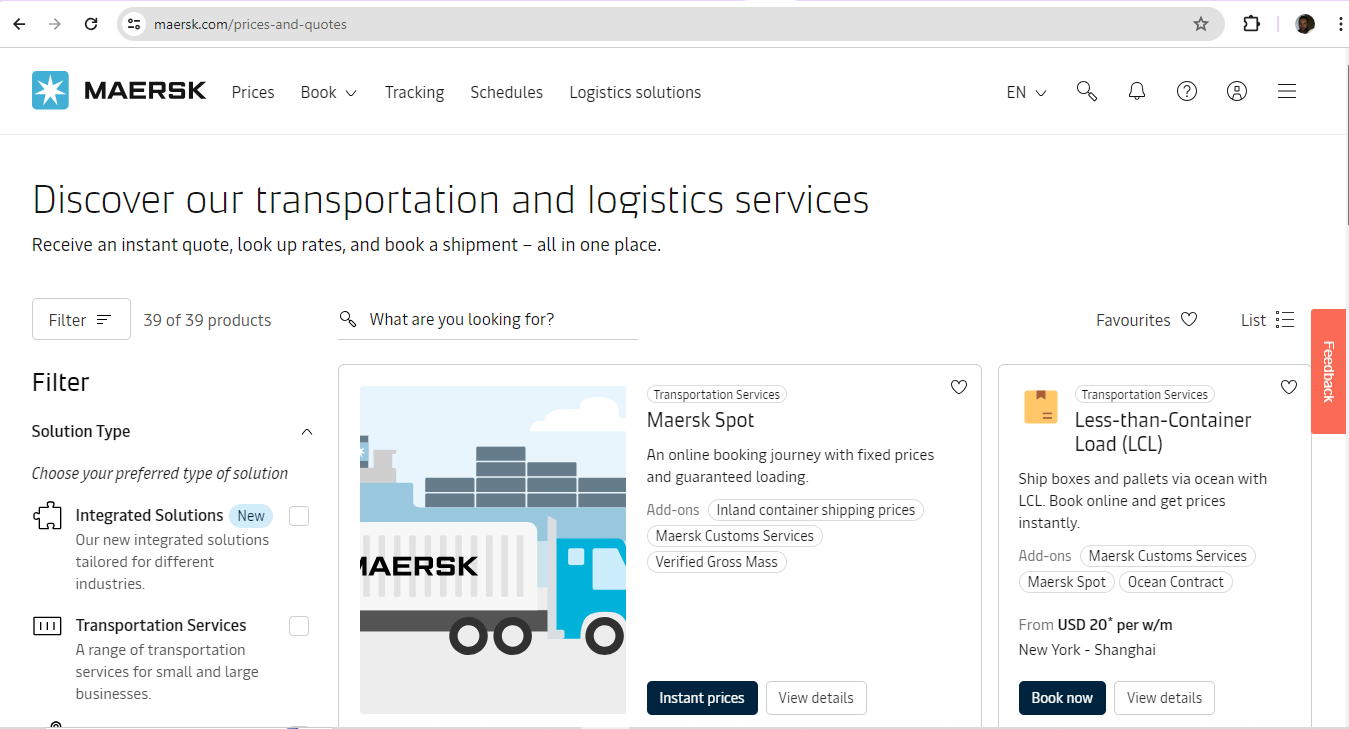Enable the Integrated Solutions filter

[x=298, y=515]
